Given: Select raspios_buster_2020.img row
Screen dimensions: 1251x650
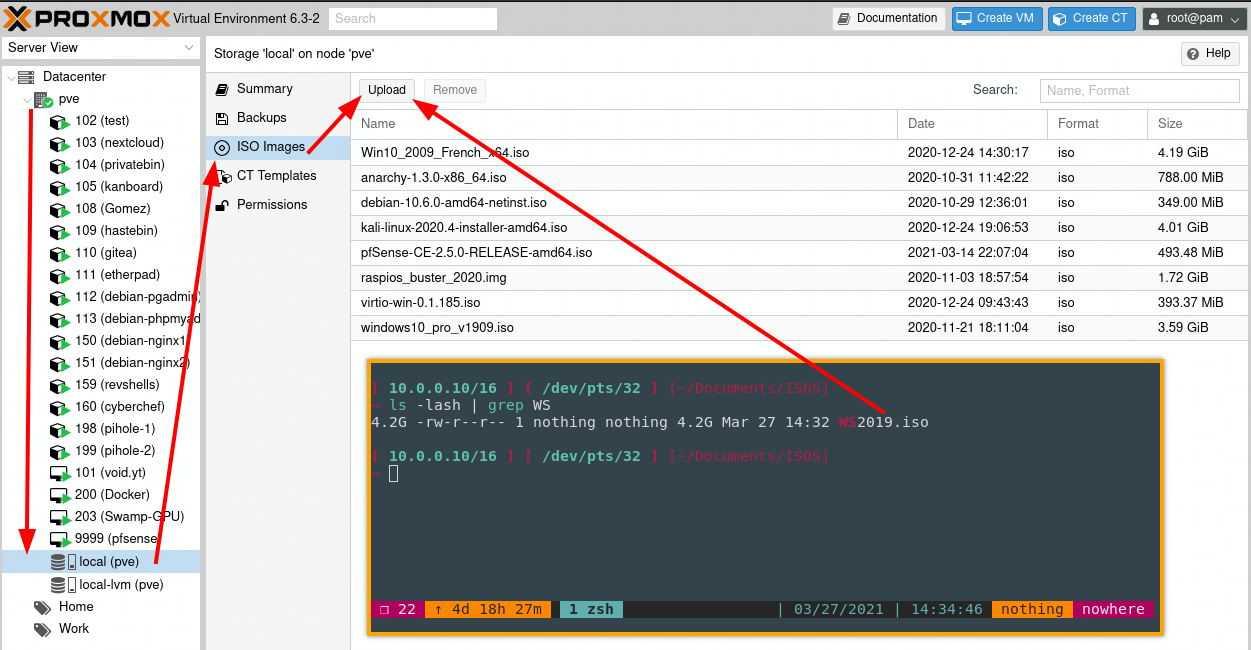Looking at the screenshot, I should point(800,278).
